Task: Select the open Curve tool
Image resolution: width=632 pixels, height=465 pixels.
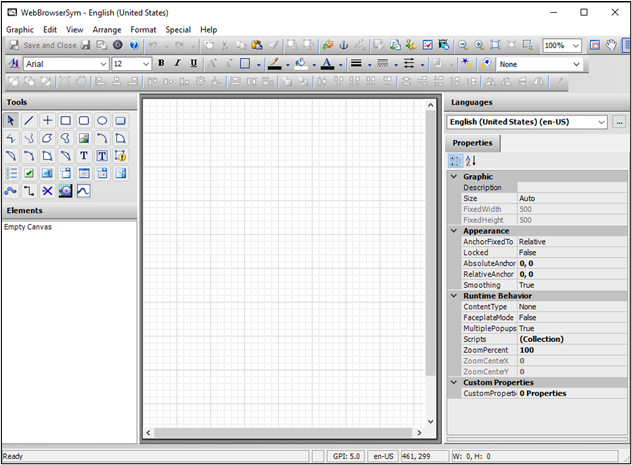Action: click(29, 138)
